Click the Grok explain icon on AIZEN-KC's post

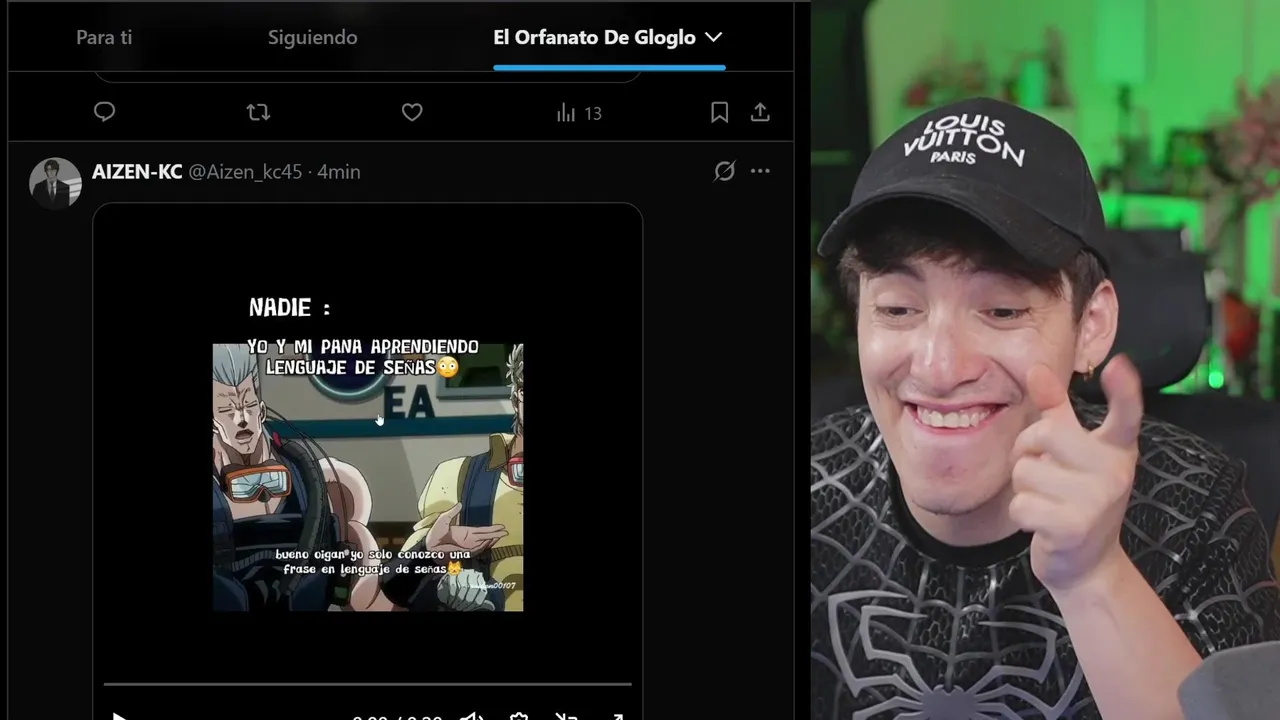(724, 171)
